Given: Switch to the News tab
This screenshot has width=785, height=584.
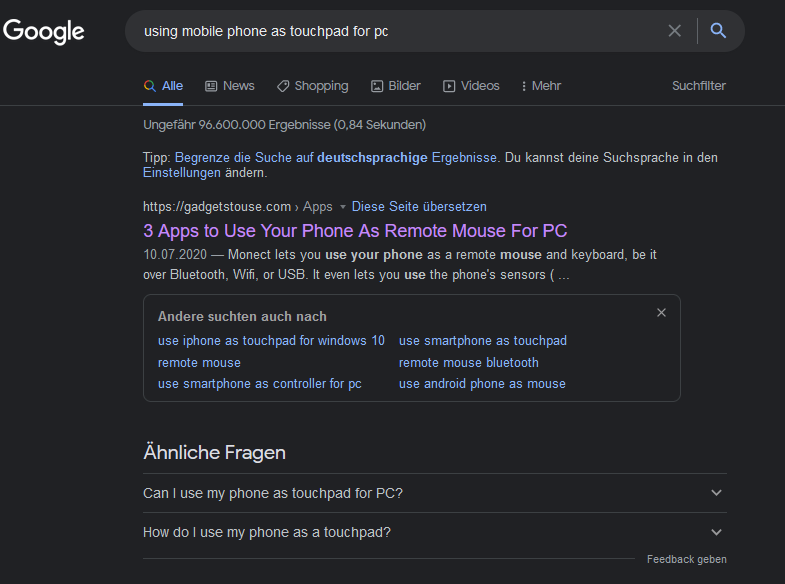Looking at the screenshot, I should [230, 86].
